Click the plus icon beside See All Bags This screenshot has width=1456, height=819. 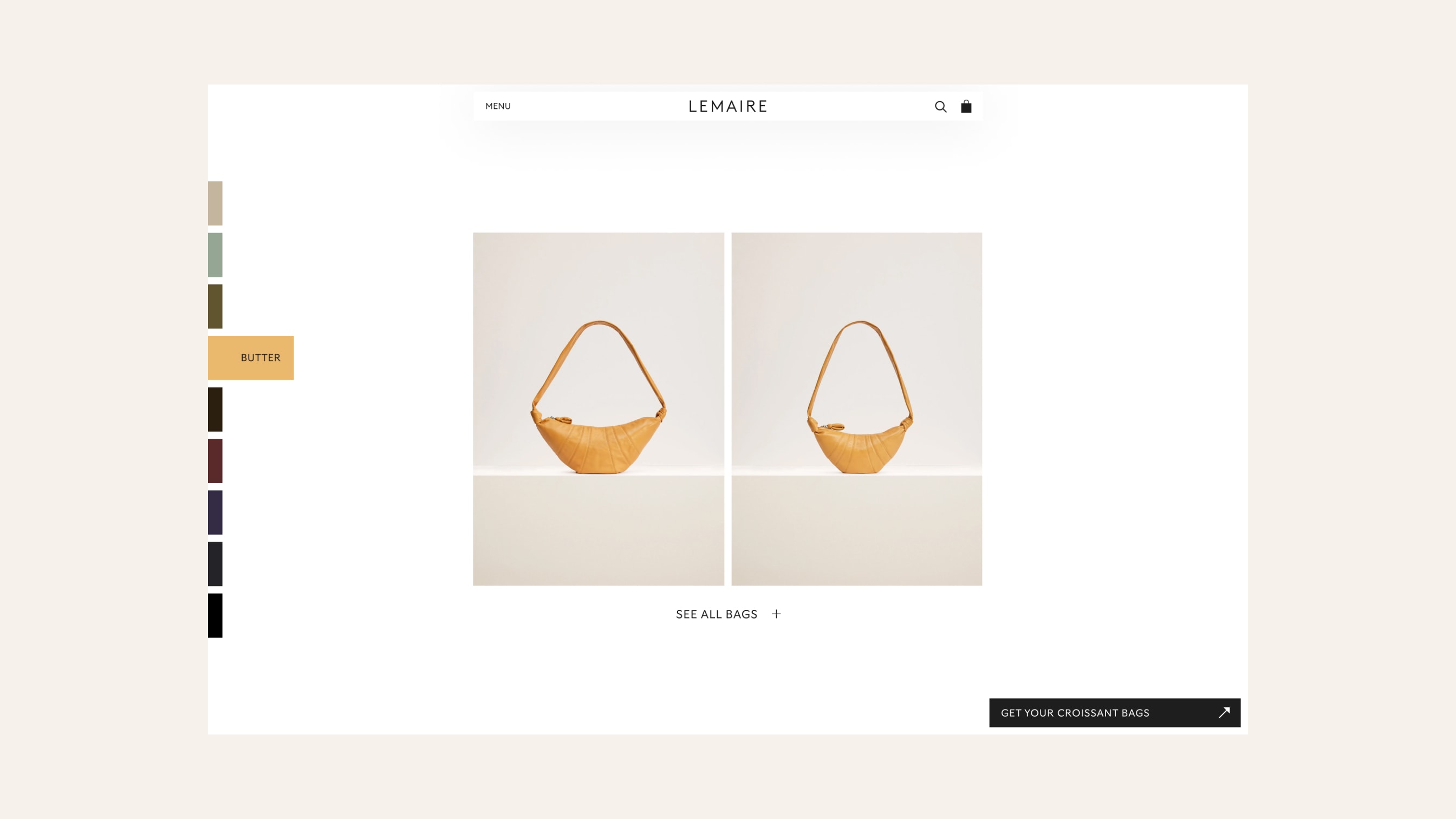tap(777, 614)
